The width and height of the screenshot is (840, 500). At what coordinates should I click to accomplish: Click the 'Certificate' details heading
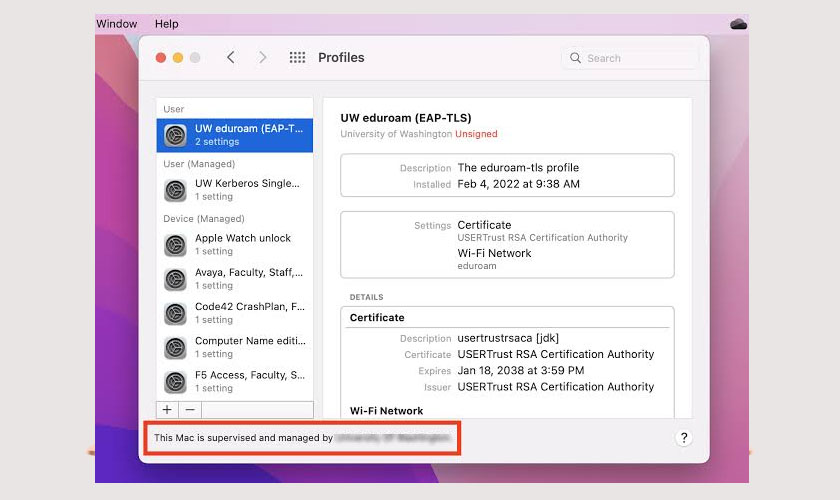377,317
